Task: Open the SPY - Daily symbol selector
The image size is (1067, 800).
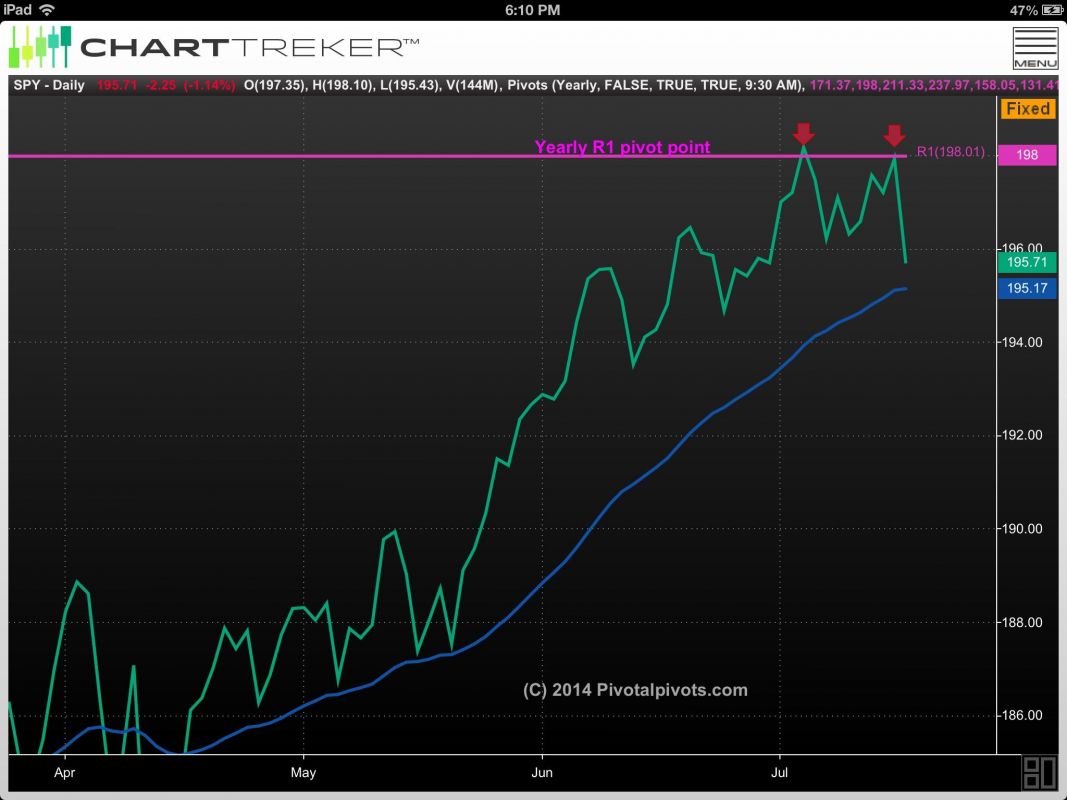Action: coord(48,85)
